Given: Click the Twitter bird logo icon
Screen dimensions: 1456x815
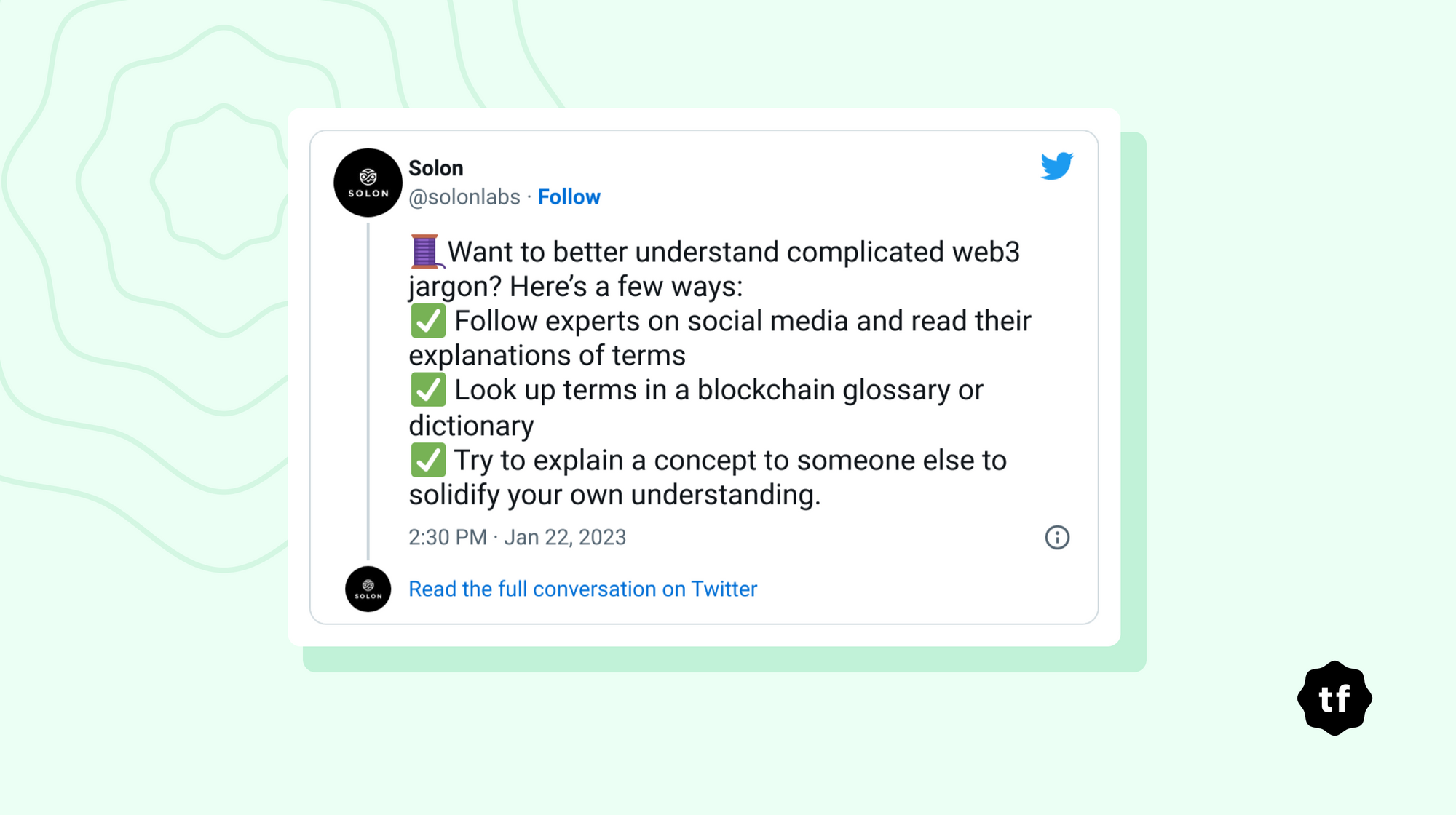Looking at the screenshot, I should click(1056, 166).
